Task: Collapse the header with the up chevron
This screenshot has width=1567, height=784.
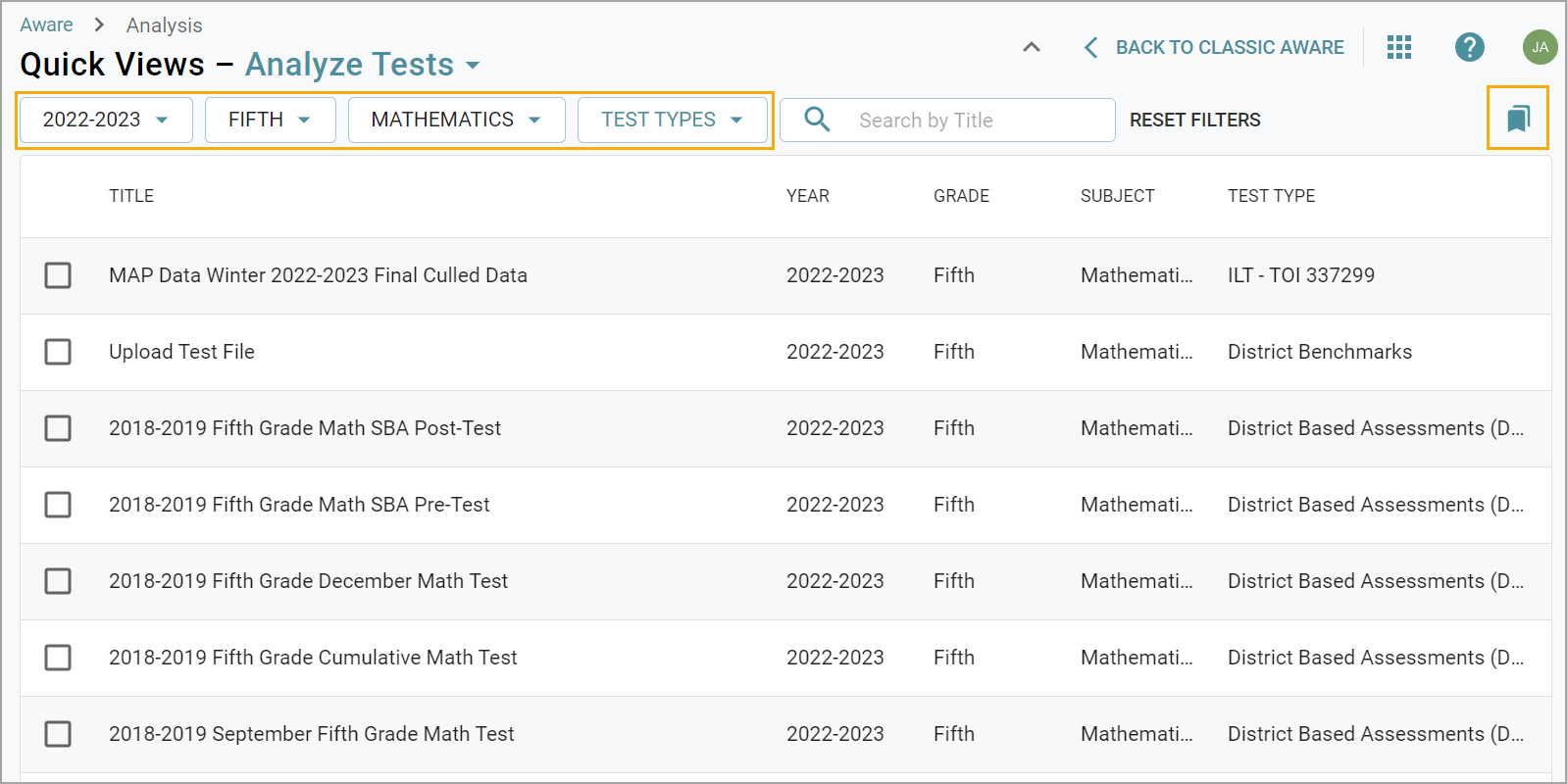Action: click(x=1032, y=47)
